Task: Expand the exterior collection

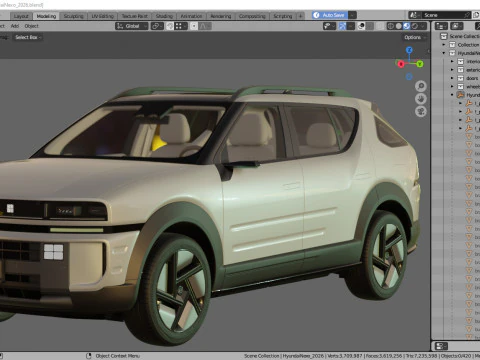Action: point(452,70)
